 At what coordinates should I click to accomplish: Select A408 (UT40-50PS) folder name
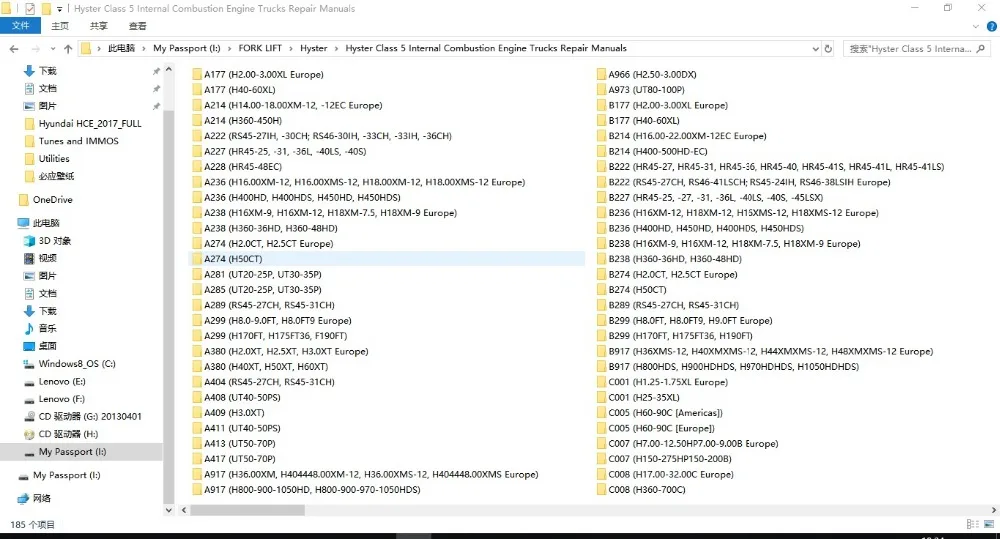coord(242,397)
